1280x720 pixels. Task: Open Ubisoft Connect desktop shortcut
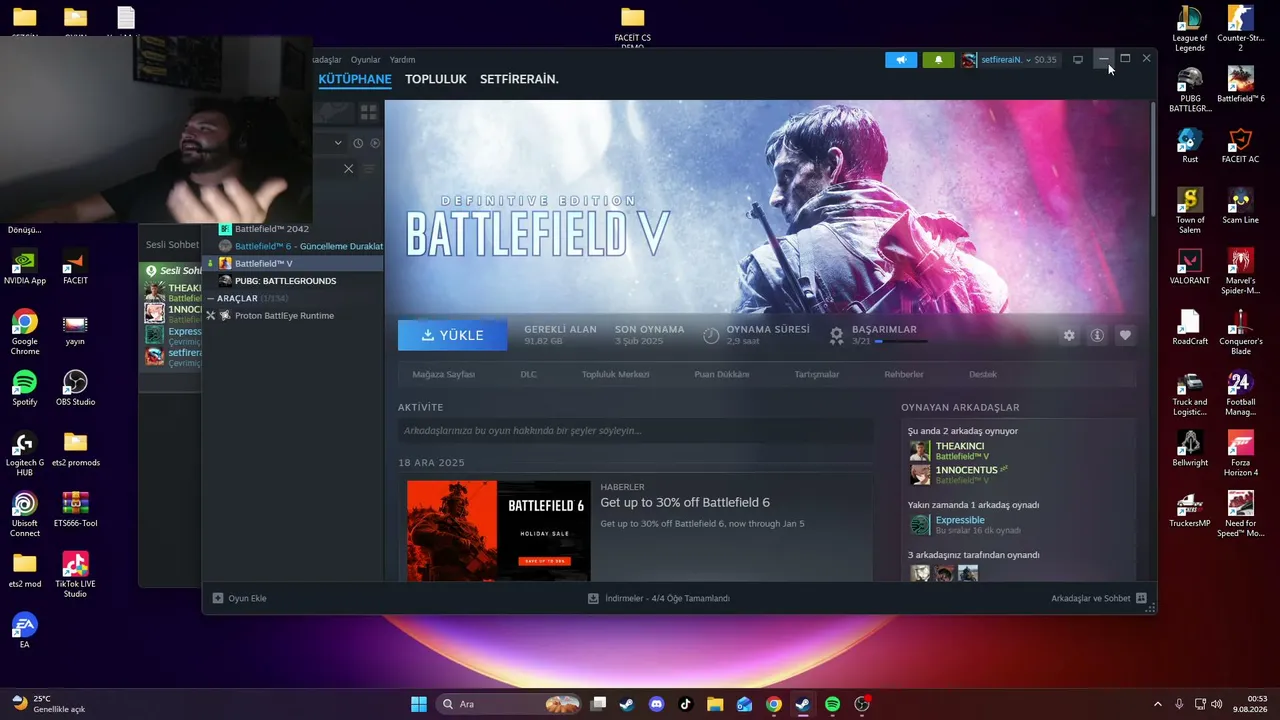point(25,515)
